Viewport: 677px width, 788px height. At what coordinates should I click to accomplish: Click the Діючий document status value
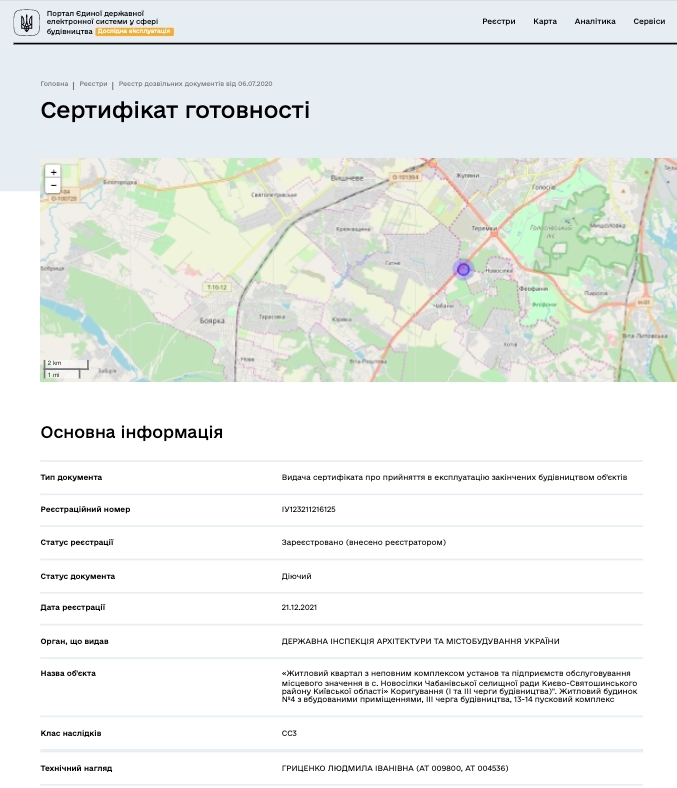[296, 576]
